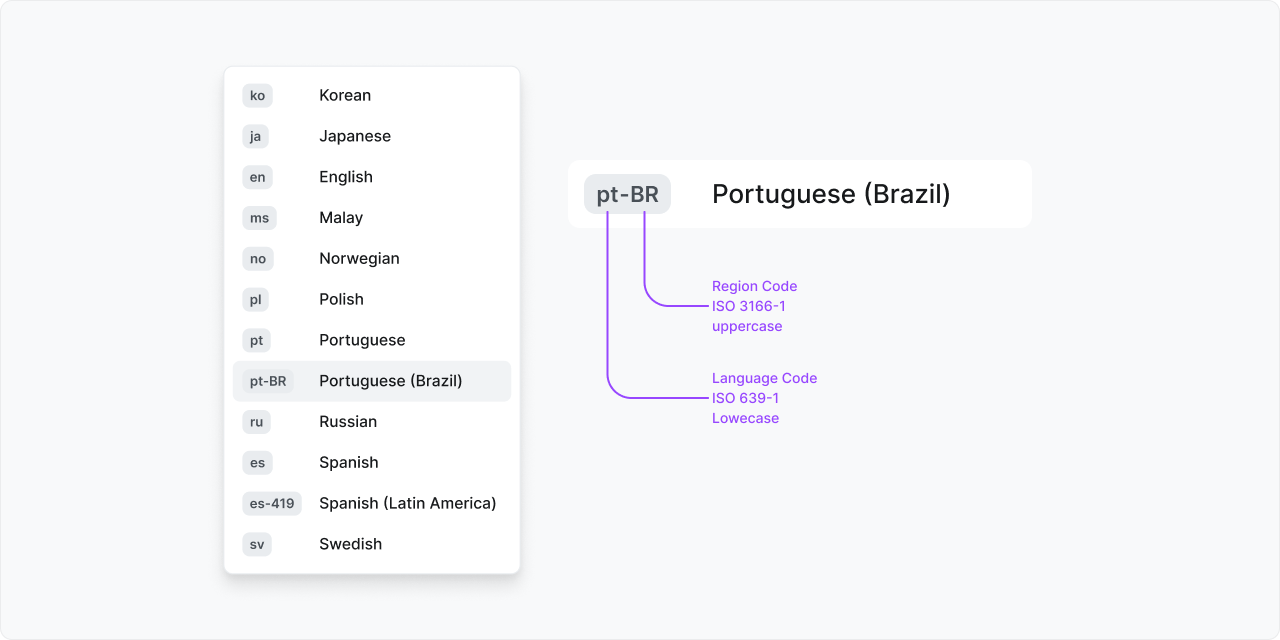The width and height of the screenshot is (1280, 640).
Task: Choose the Spanish language option
Action: [372, 462]
